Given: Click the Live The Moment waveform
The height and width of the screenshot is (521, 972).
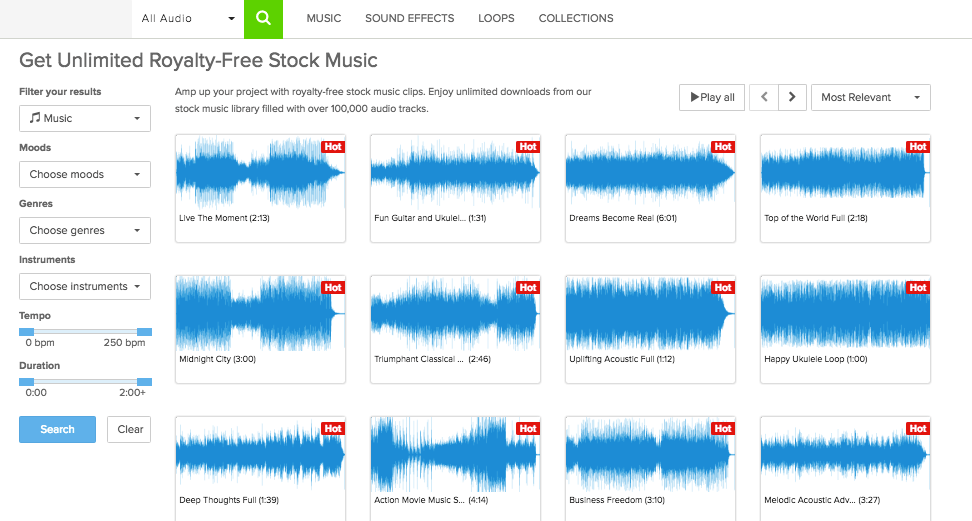Looking at the screenshot, I should pos(260,172).
